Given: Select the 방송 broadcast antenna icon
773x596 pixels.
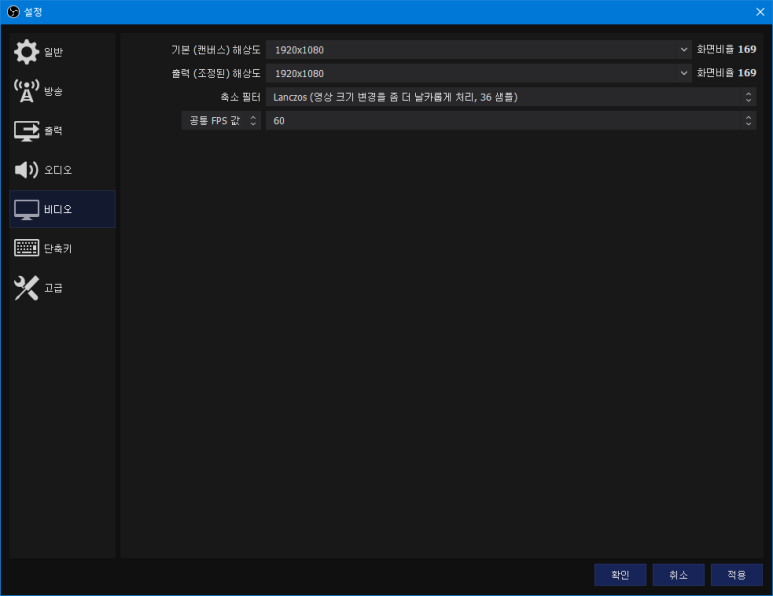Looking at the screenshot, I should [26, 91].
